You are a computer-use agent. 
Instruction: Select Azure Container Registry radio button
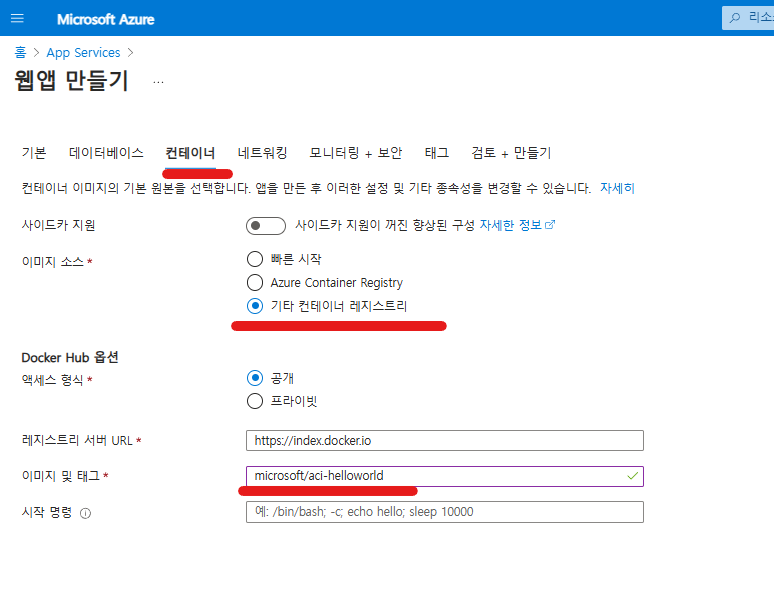[255, 282]
